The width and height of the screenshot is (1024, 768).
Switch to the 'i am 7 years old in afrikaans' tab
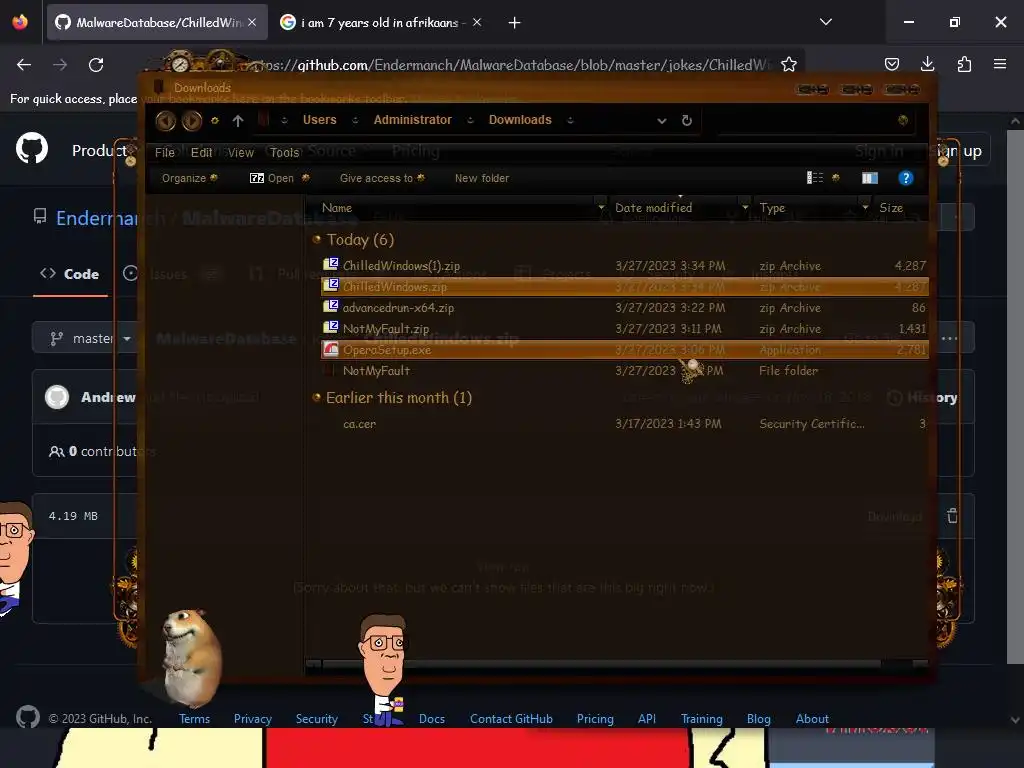(379, 22)
